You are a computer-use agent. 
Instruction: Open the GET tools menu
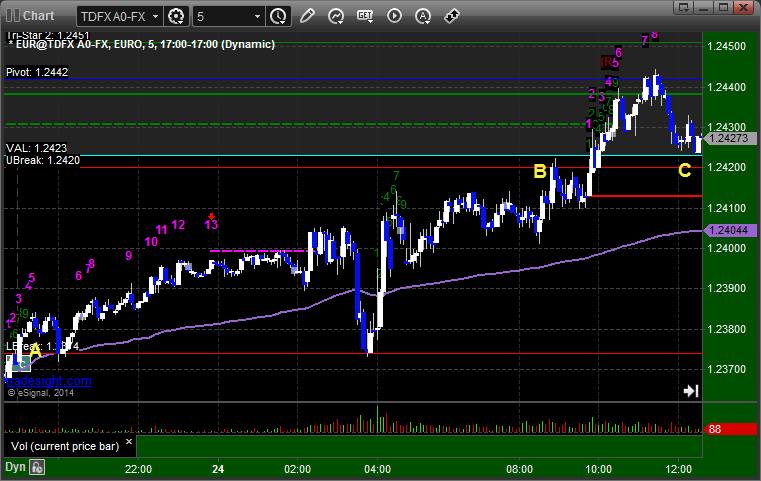[x=365, y=16]
